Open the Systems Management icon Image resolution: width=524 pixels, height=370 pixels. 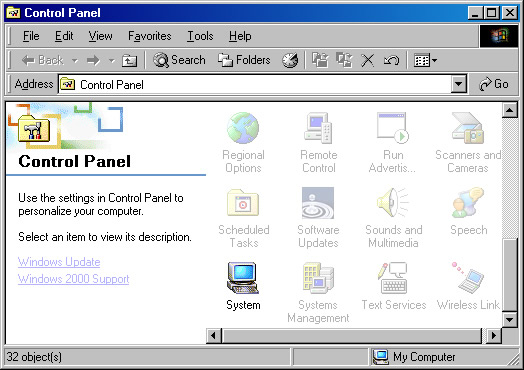pos(318,278)
